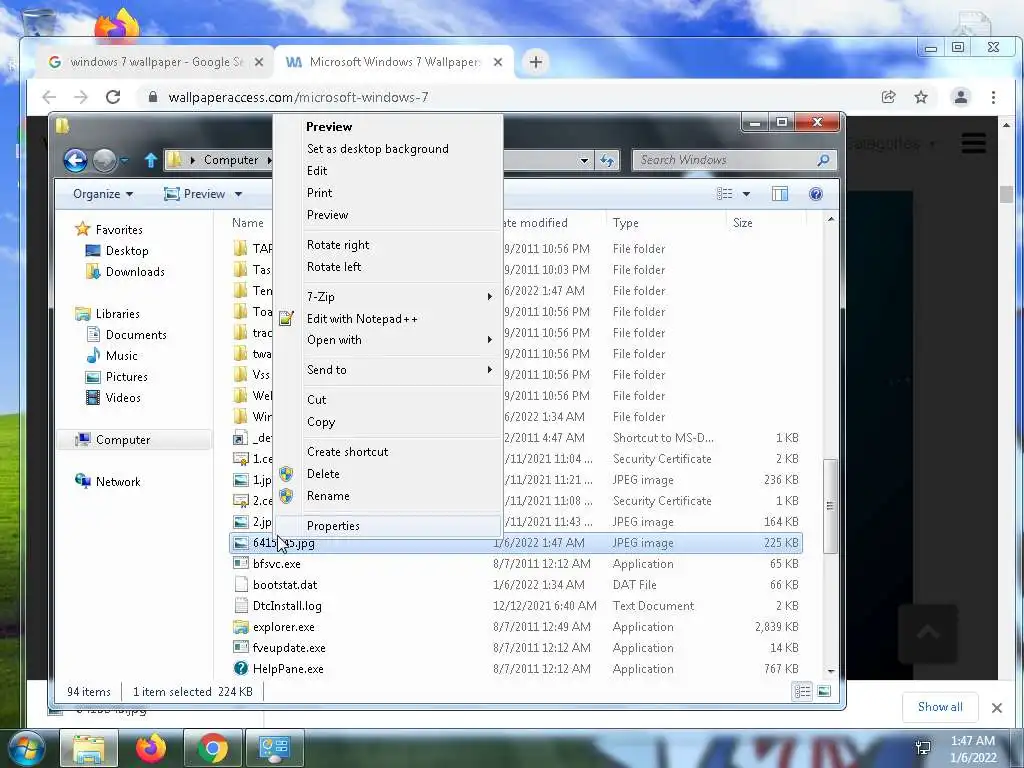The image size is (1024, 768).
Task: Click Explorer's Up one level arrow
Action: click(x=151, y=160)
